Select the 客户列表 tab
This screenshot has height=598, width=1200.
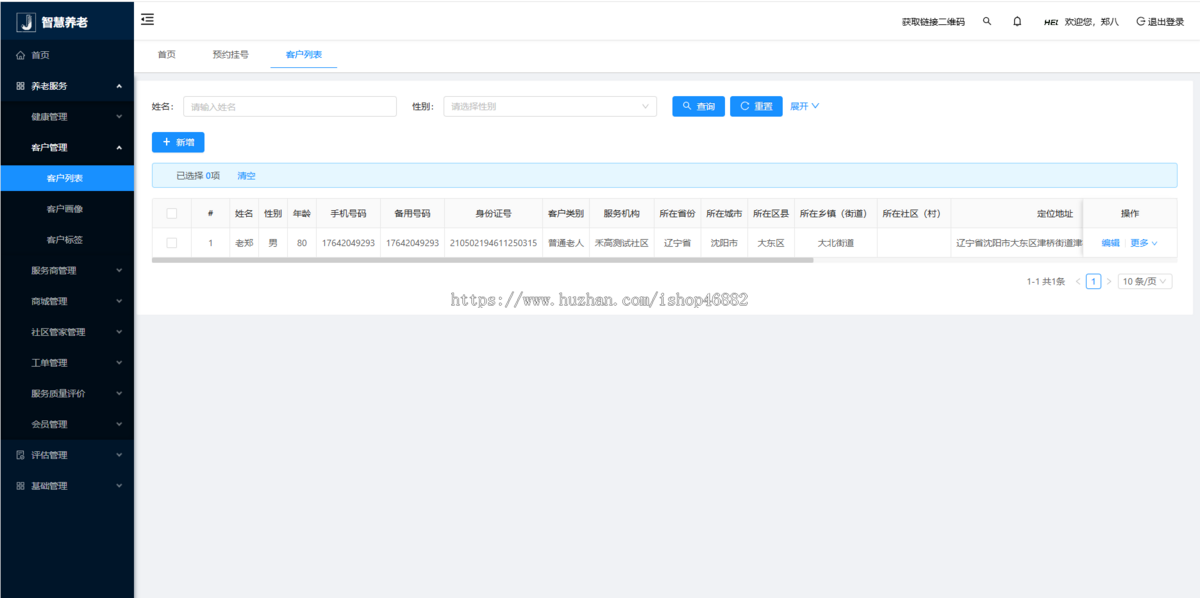[x=303, y=55]
